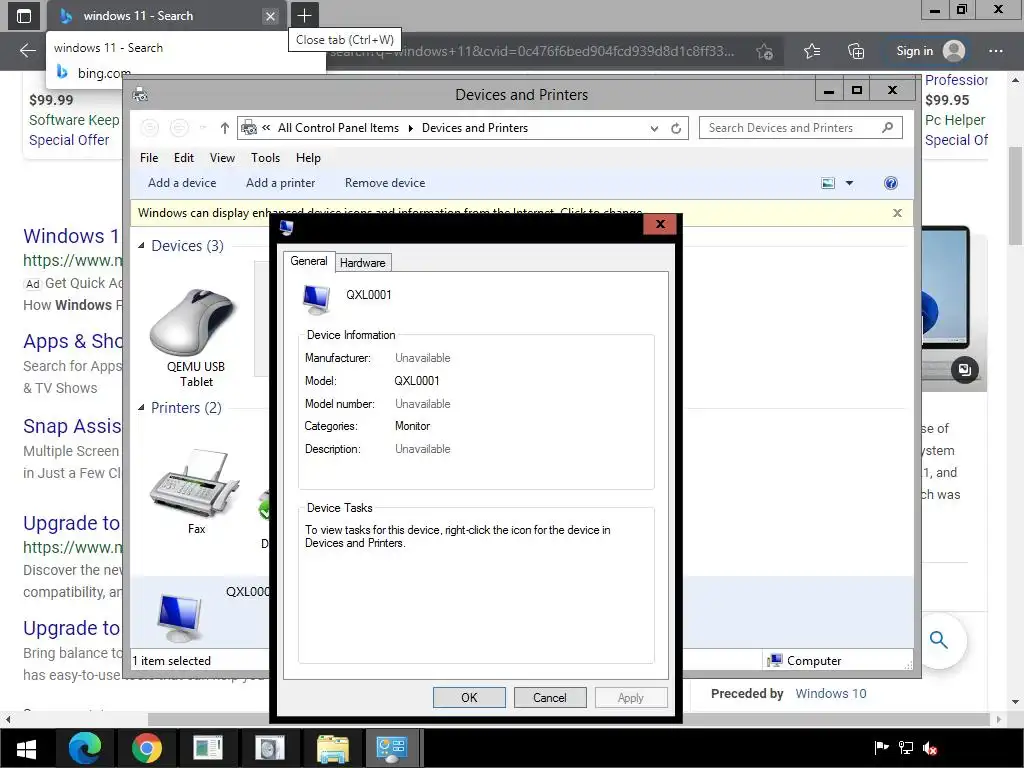Close the windows 11 - Search tab
Image resolution: width=1024 pixels, height=768 pixels.
click(270, 16)
